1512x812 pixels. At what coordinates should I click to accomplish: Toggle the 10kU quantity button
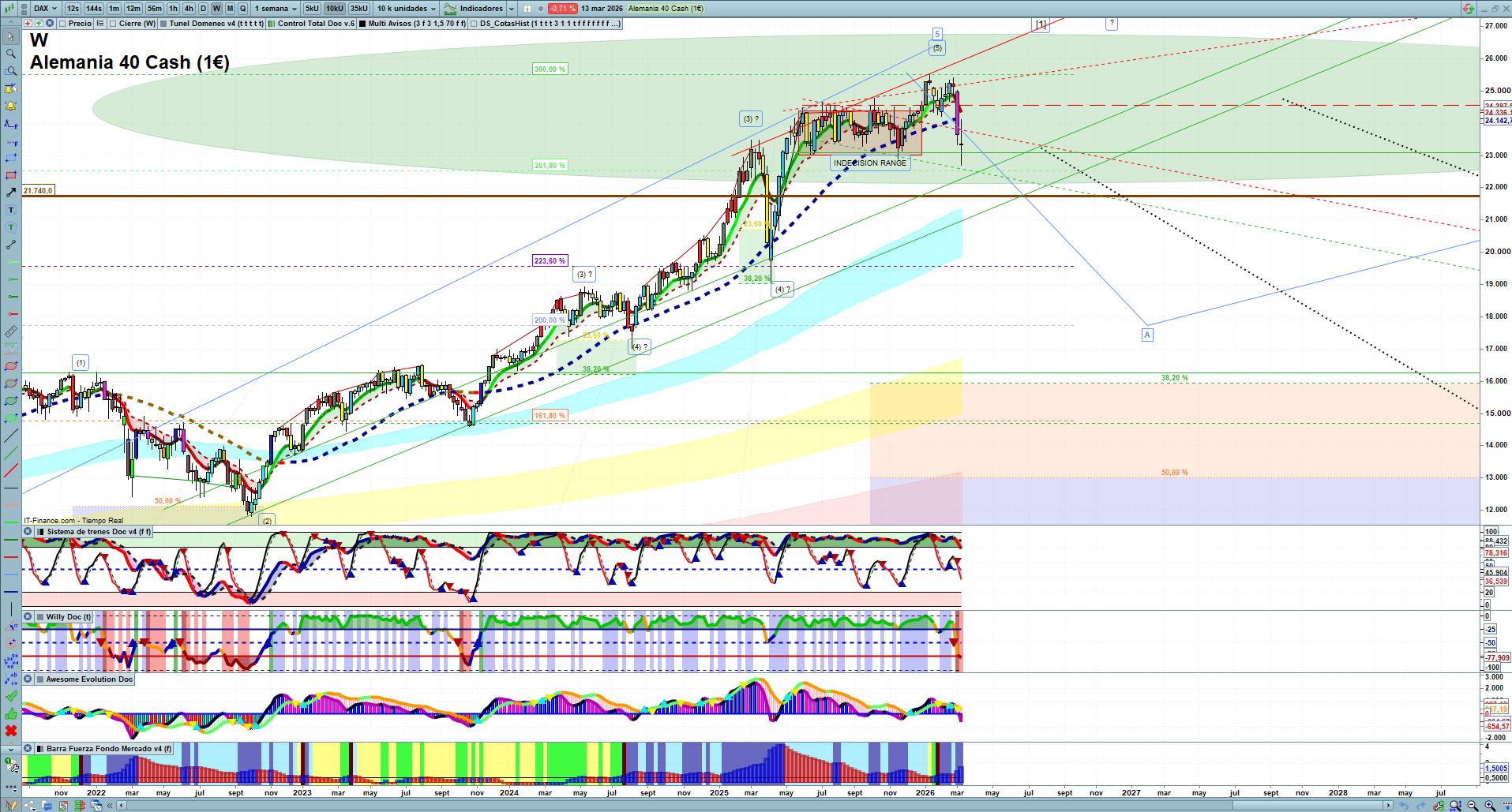click(335, 9)
